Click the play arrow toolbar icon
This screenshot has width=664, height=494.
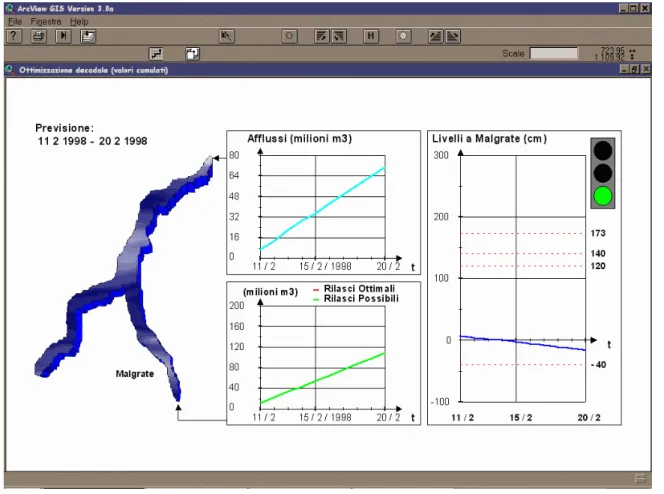(63, 36)
